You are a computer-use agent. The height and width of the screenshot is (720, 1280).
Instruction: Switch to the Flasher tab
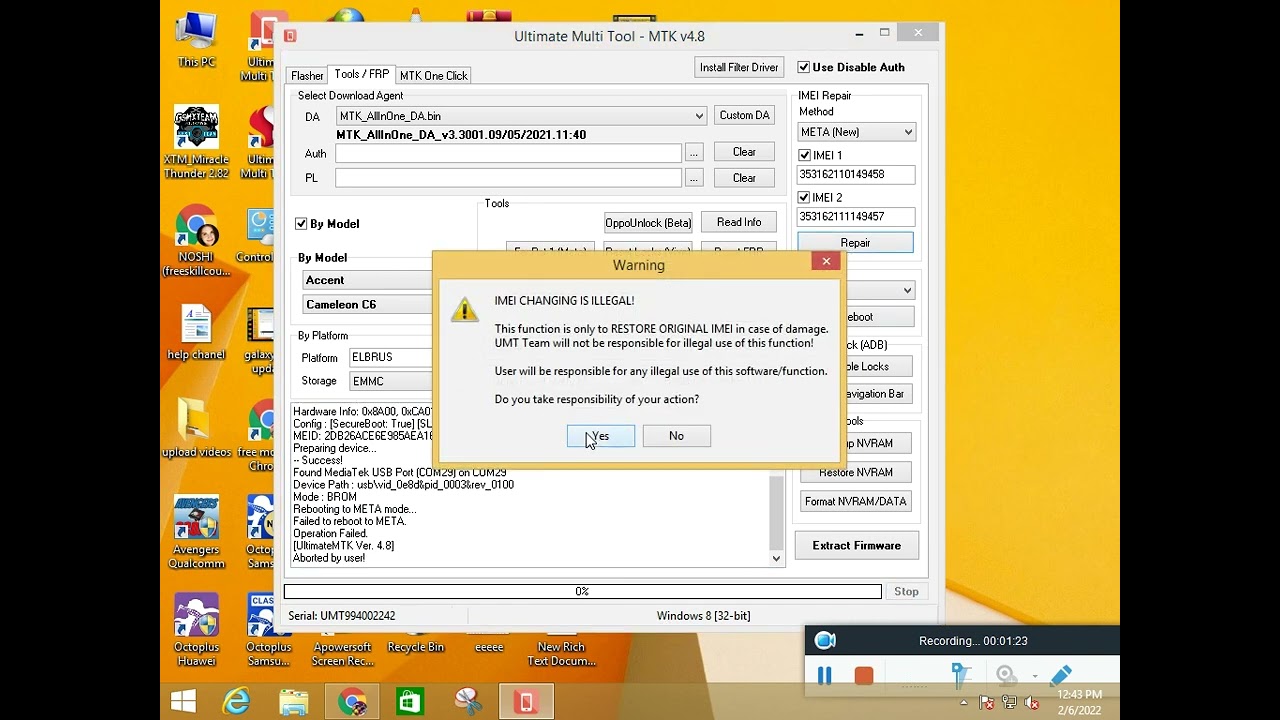point(307,76)
